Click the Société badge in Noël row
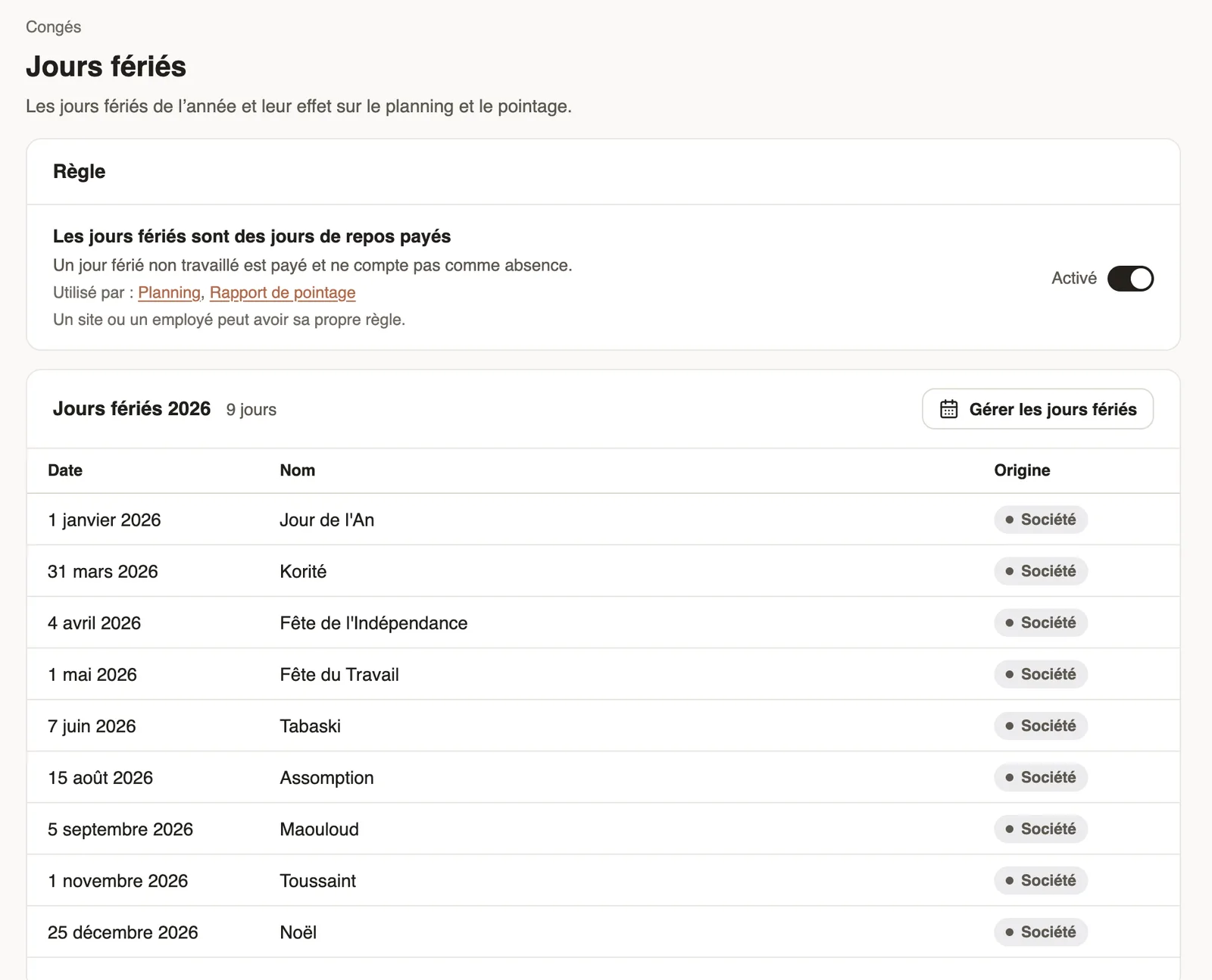 pyautogui.click(x=1041, y=932)
